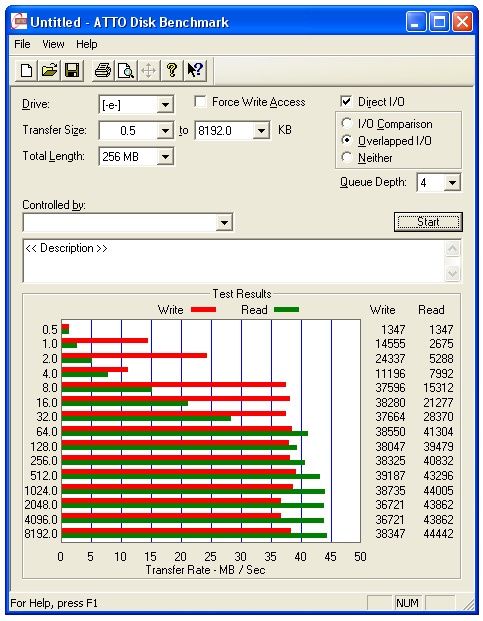
Task: Expand the Drive dropdown showing [-e-]
Action: 165,105
